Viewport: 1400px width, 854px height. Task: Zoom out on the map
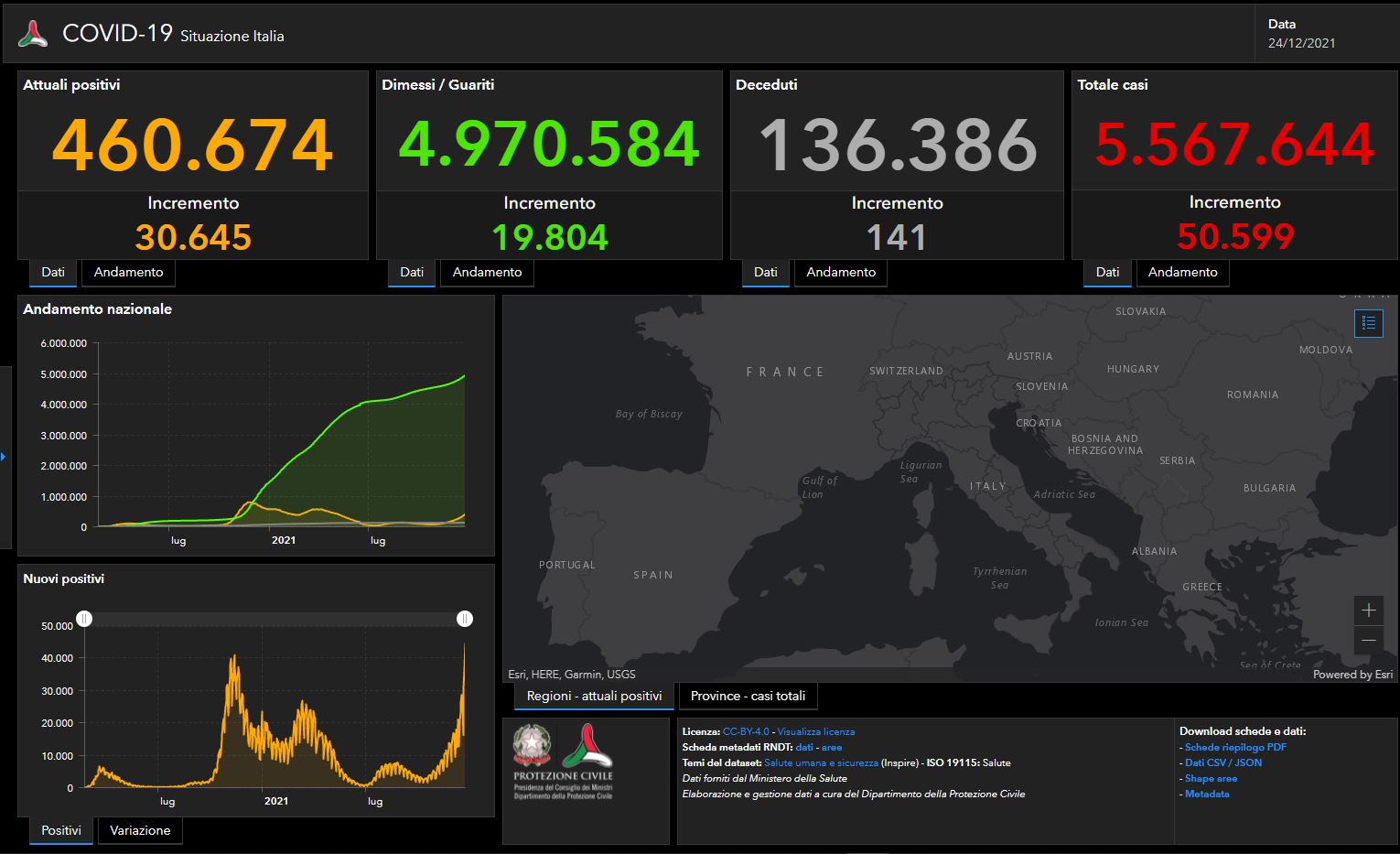pyautogui.click(x=1369, y=641)
